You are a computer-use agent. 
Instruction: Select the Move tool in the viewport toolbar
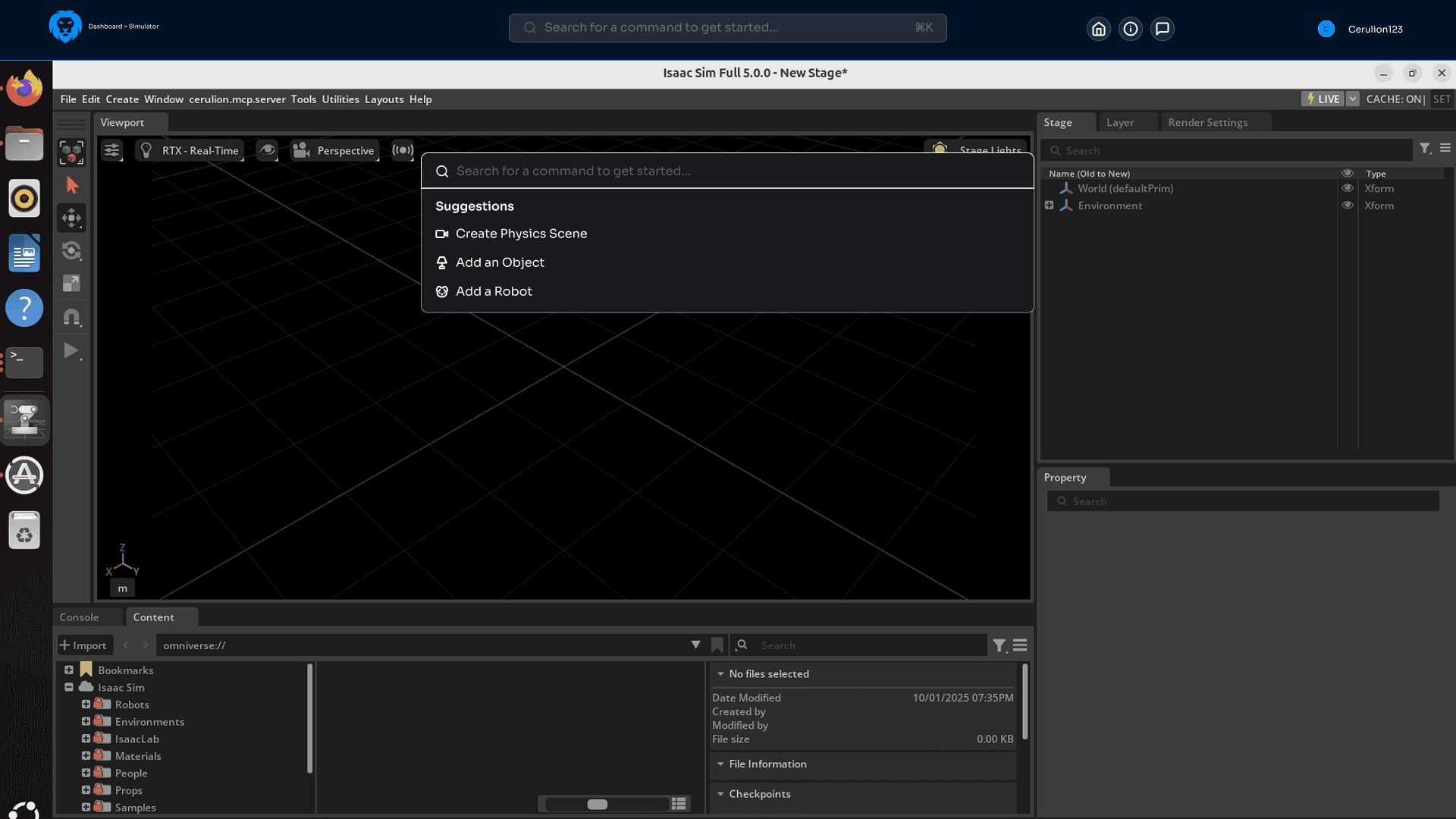tap(71, 218)
